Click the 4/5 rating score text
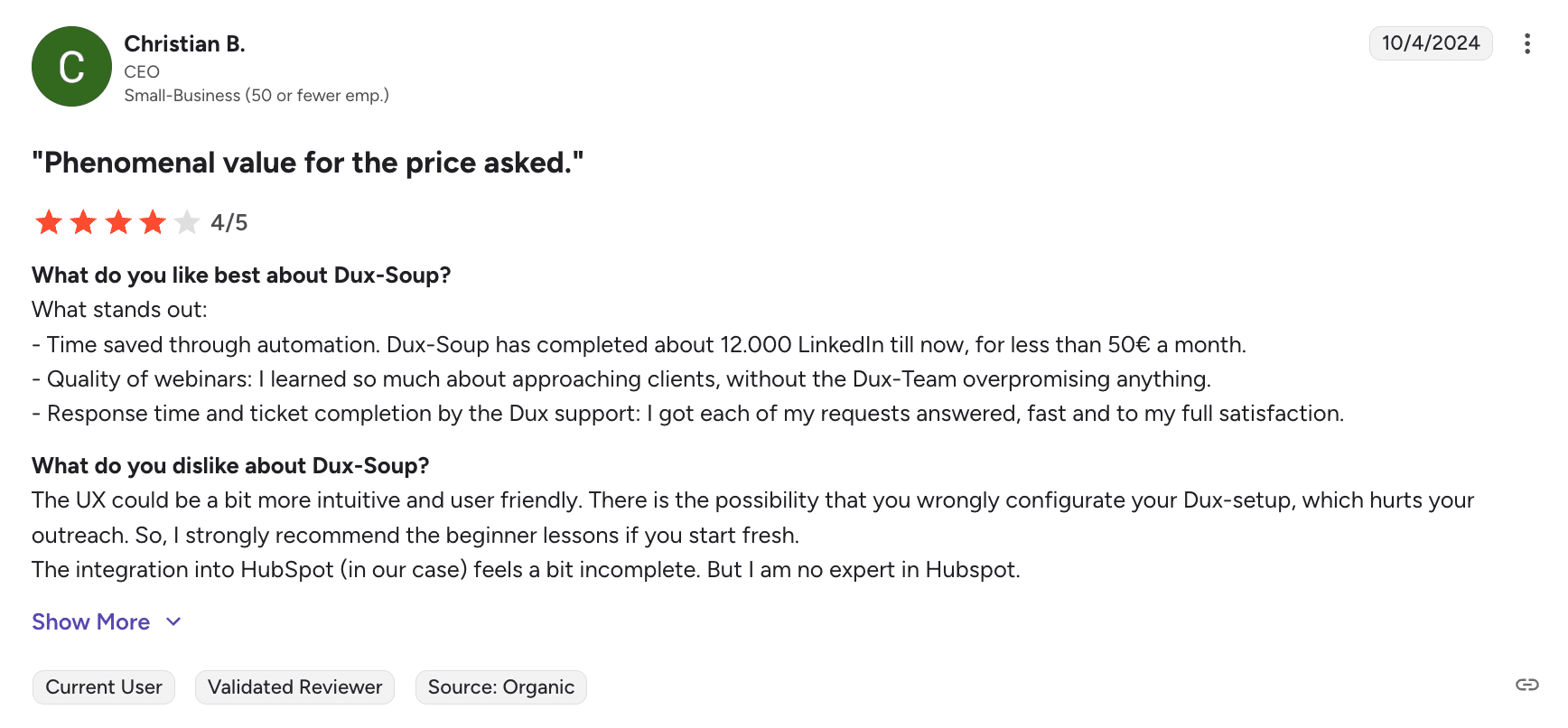Viewport: 1568px width, 728px height. [x=229, y=223]
